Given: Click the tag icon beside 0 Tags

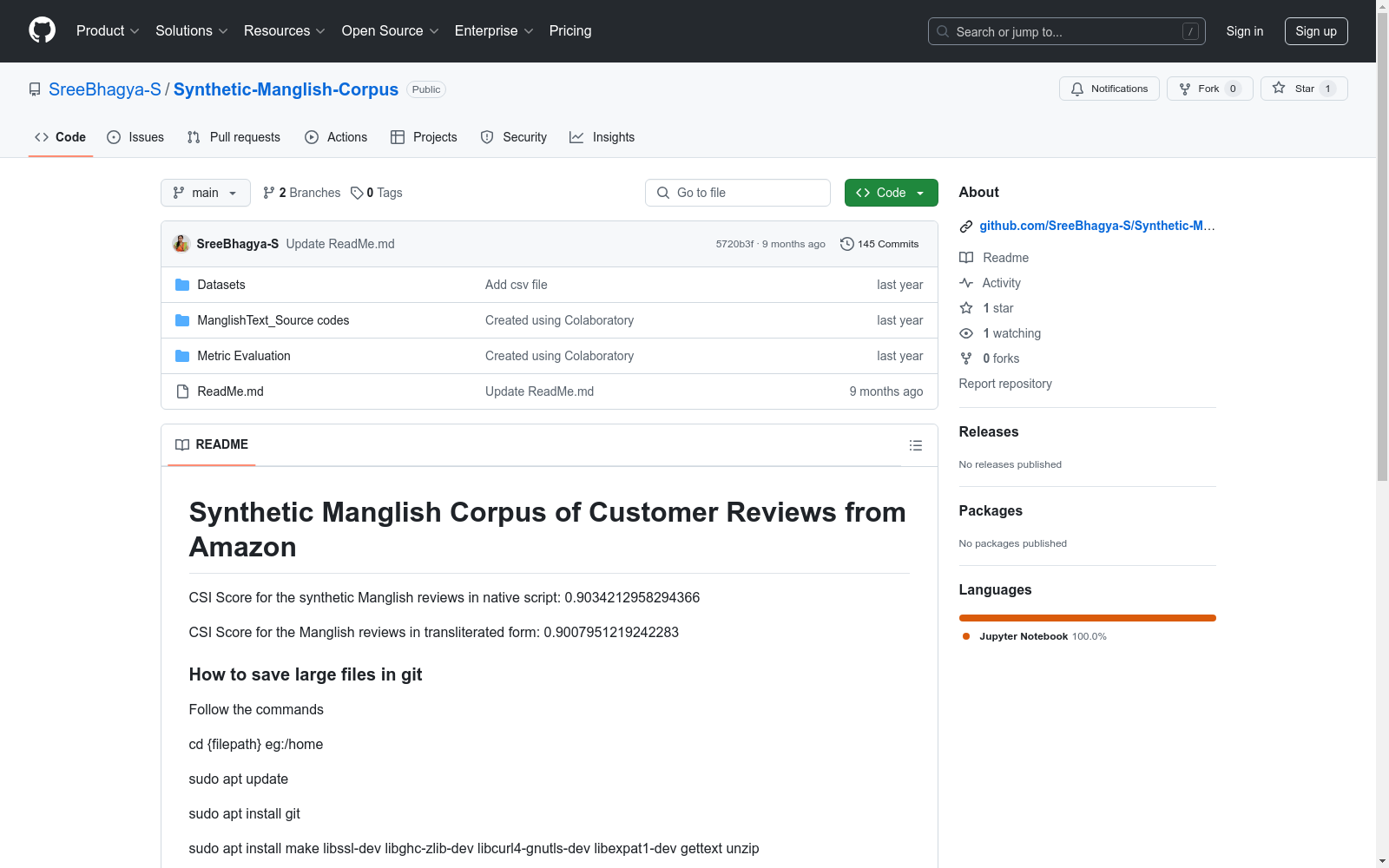Looking at the screenshot, I should click(x=357, y=193).
